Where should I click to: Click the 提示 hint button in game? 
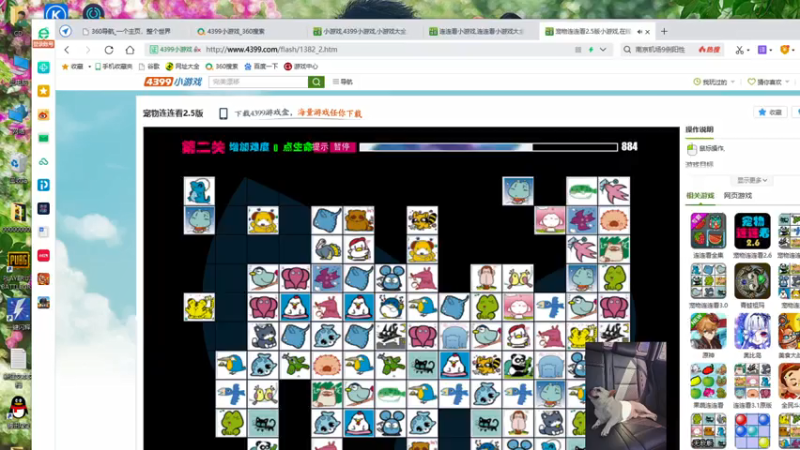coord(320,147)
